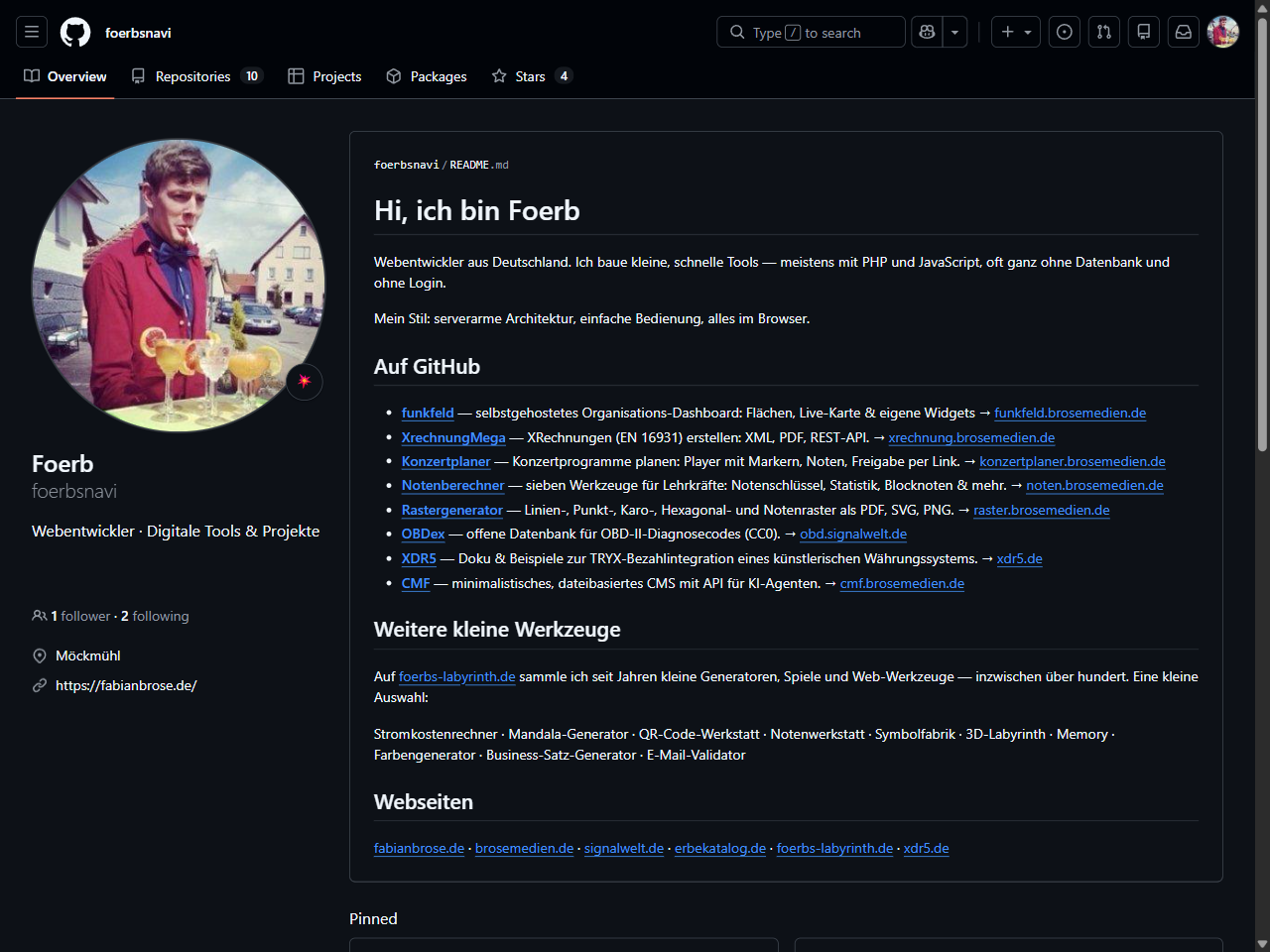Visit noten.brosemedien.de
This screenshot has height=952, width=1270.
[x=1094, y=485]
